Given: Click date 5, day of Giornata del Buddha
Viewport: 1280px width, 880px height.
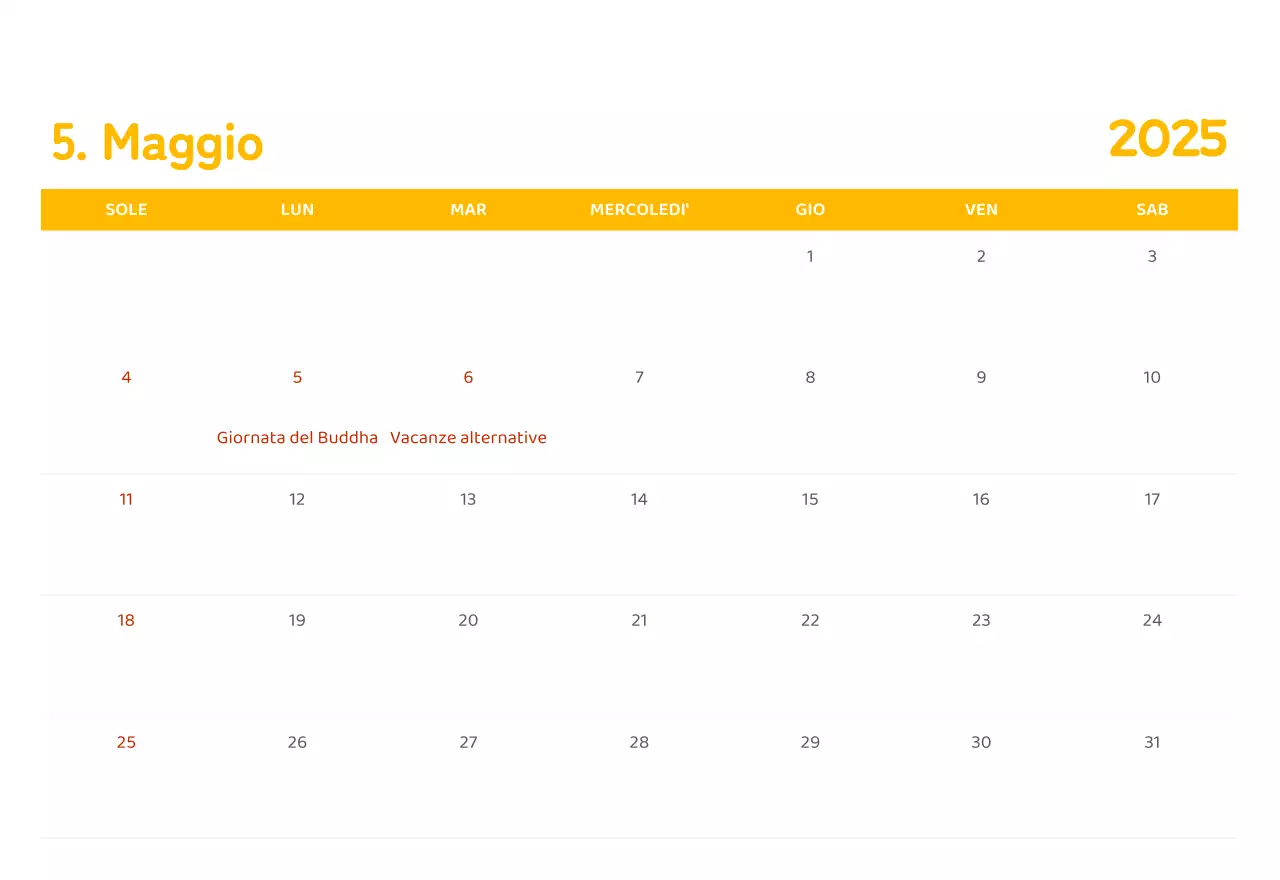Looking at the screenshot, I should click(297, 377).
